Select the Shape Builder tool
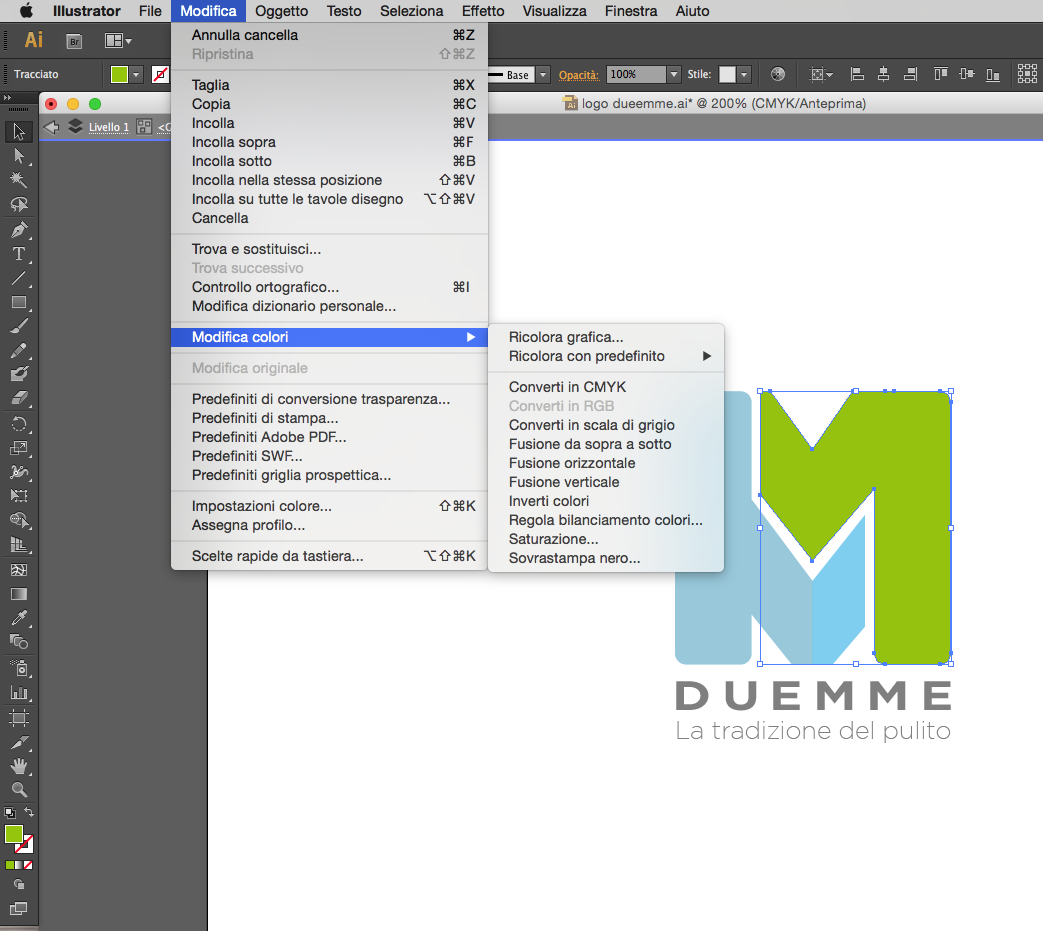The image size is (1043, 931). [x=19, y=520]
